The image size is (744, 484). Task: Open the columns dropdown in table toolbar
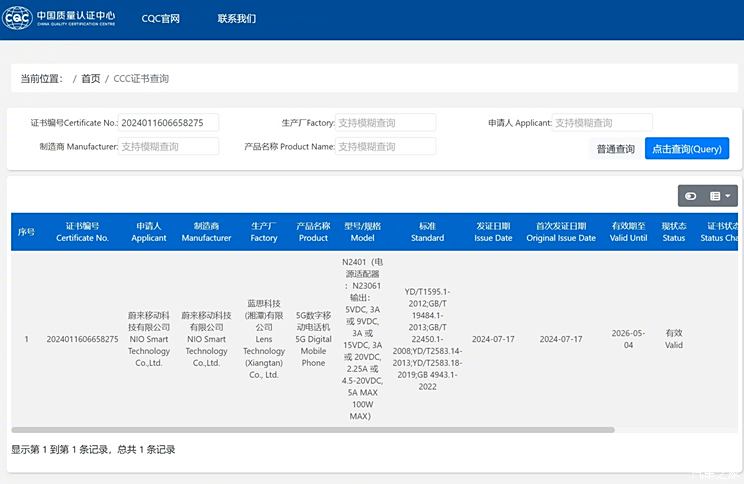(721, 196)
